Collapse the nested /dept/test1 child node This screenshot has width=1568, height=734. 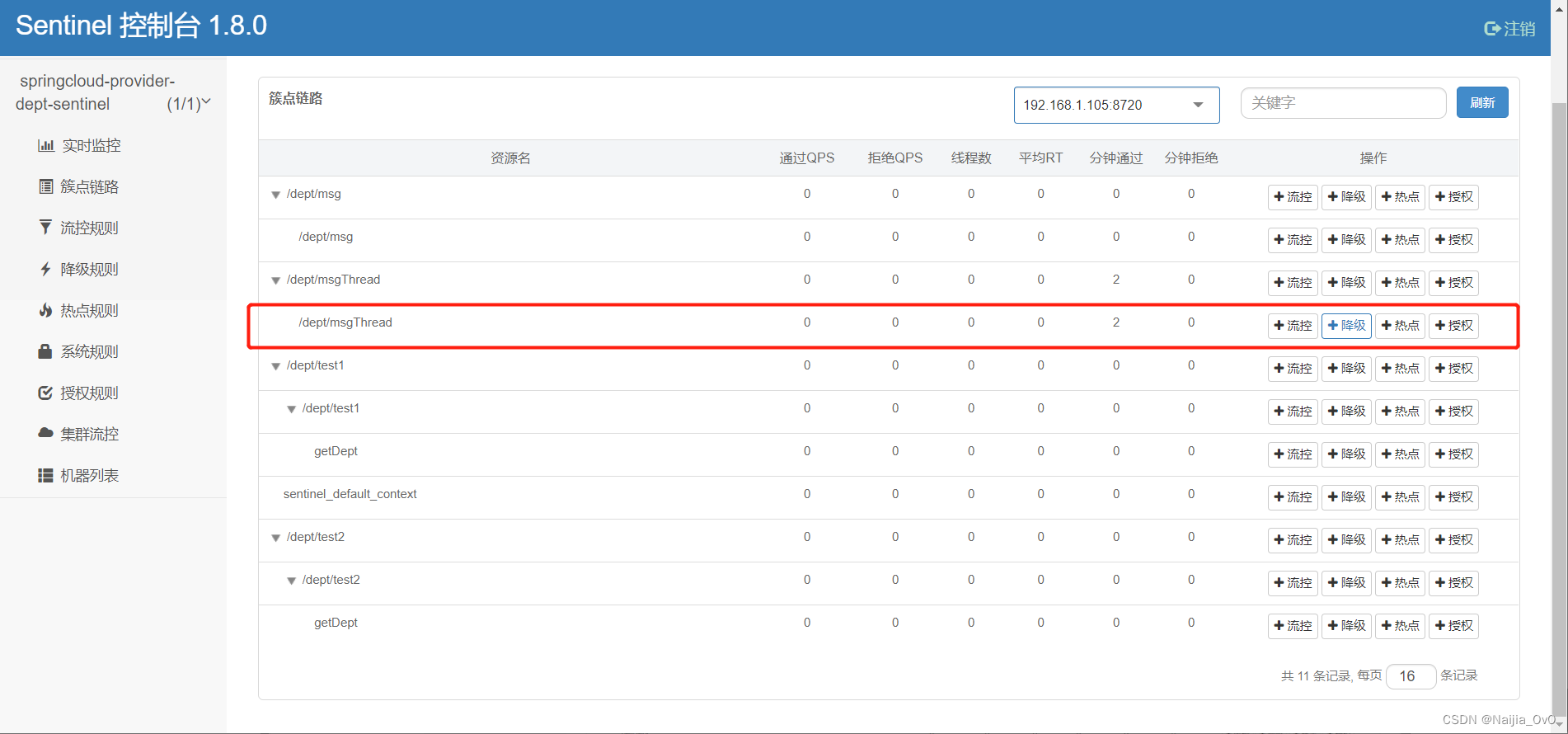coord(291,410)
